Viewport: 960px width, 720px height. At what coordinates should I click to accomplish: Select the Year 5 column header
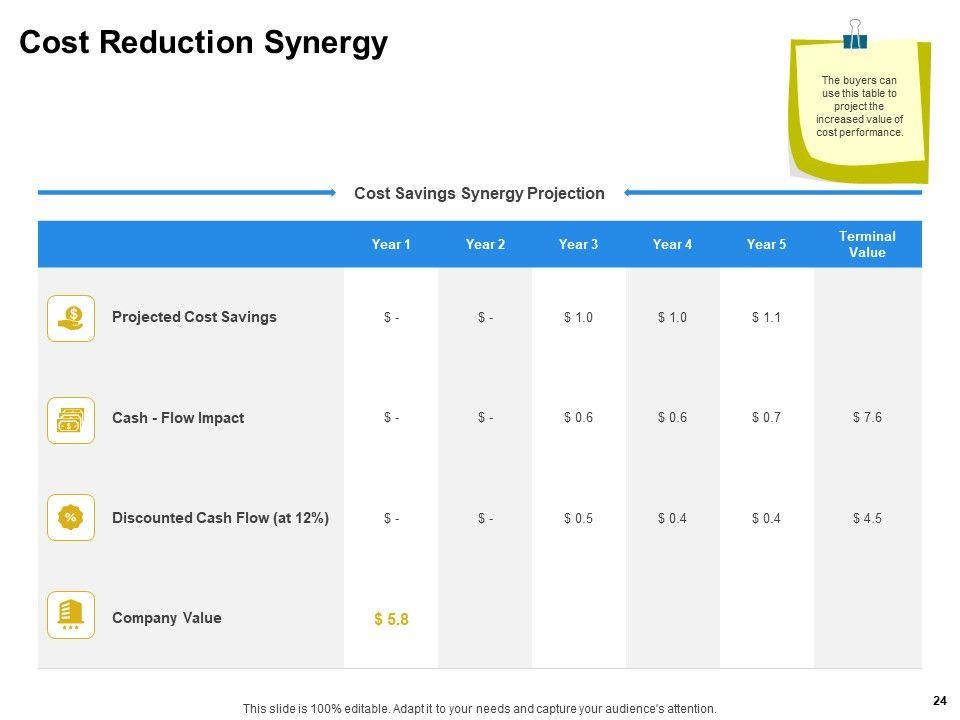766,244
